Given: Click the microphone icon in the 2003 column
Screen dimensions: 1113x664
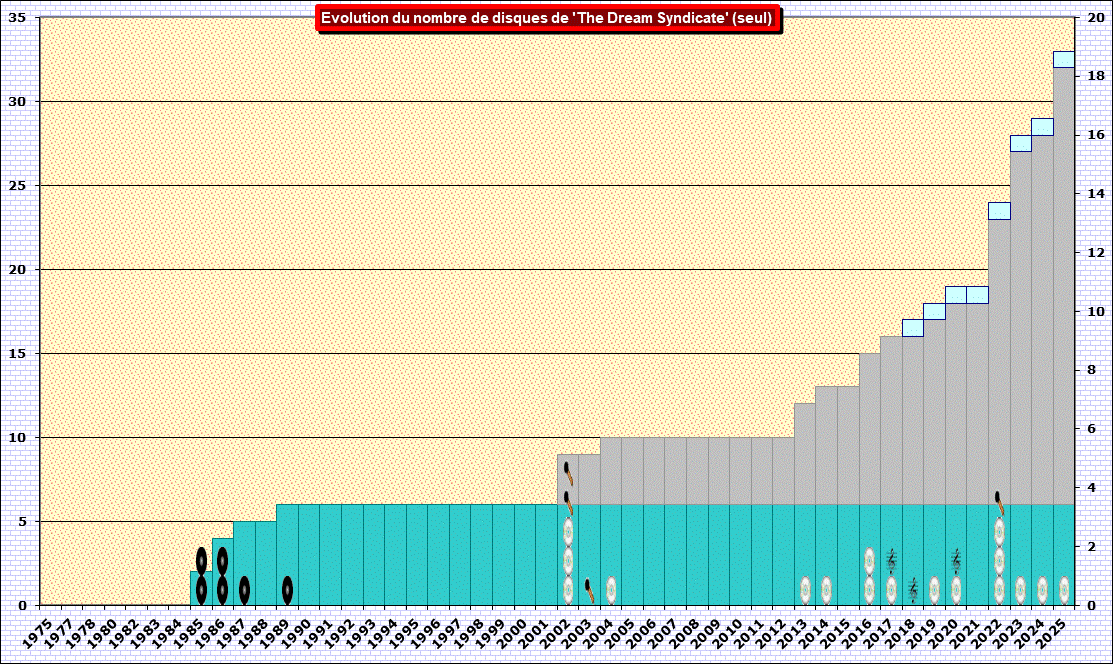Looking at the screenshot, I should [589, 590].
